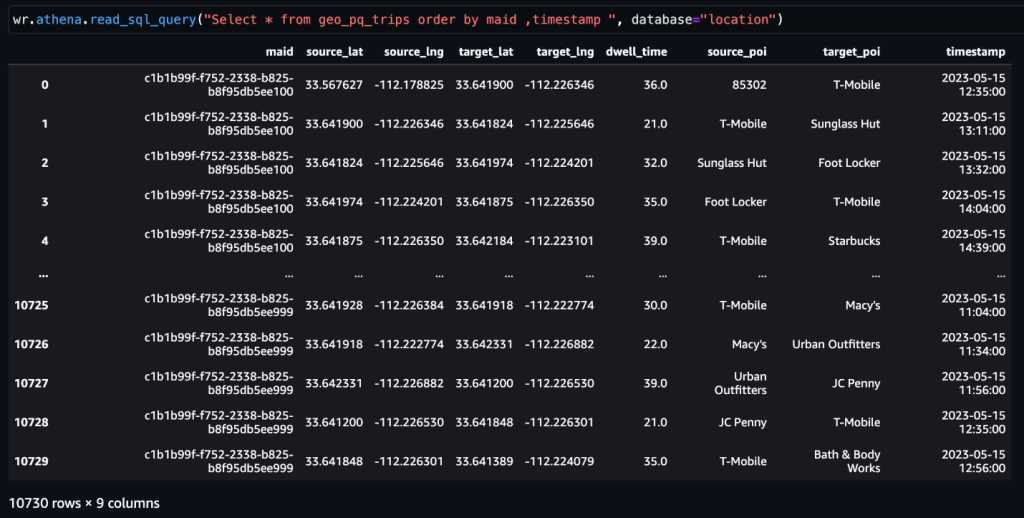Click target_poi Starbucks cell
Screen dimensions: 1024x518
(854, 240)
